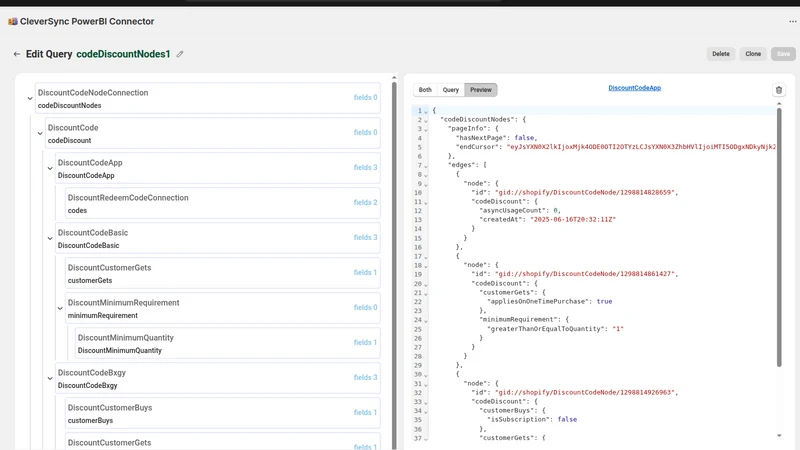The height and width of the screenshot is (450, 800).
Task: Click the Clone button
Action: 753,54
